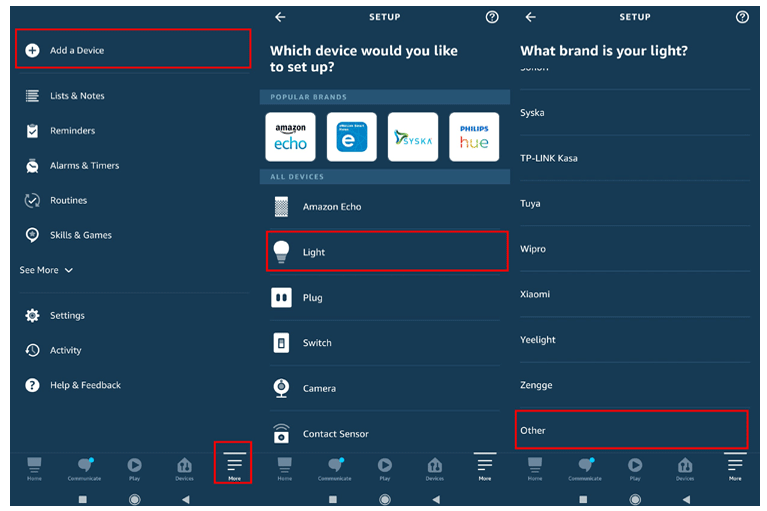The width and height of the screenshot is (767, 511).
Task: Select Switch device type
Action: pyautogui.click(x=385, y=343)
